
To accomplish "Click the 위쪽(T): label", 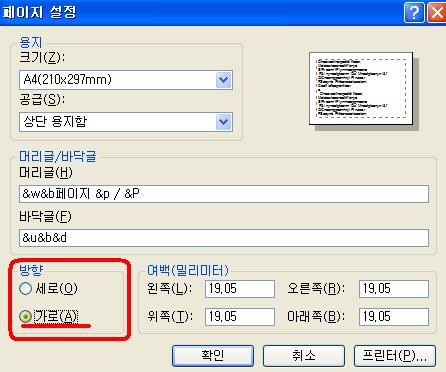I will click(x=170, y=316).
